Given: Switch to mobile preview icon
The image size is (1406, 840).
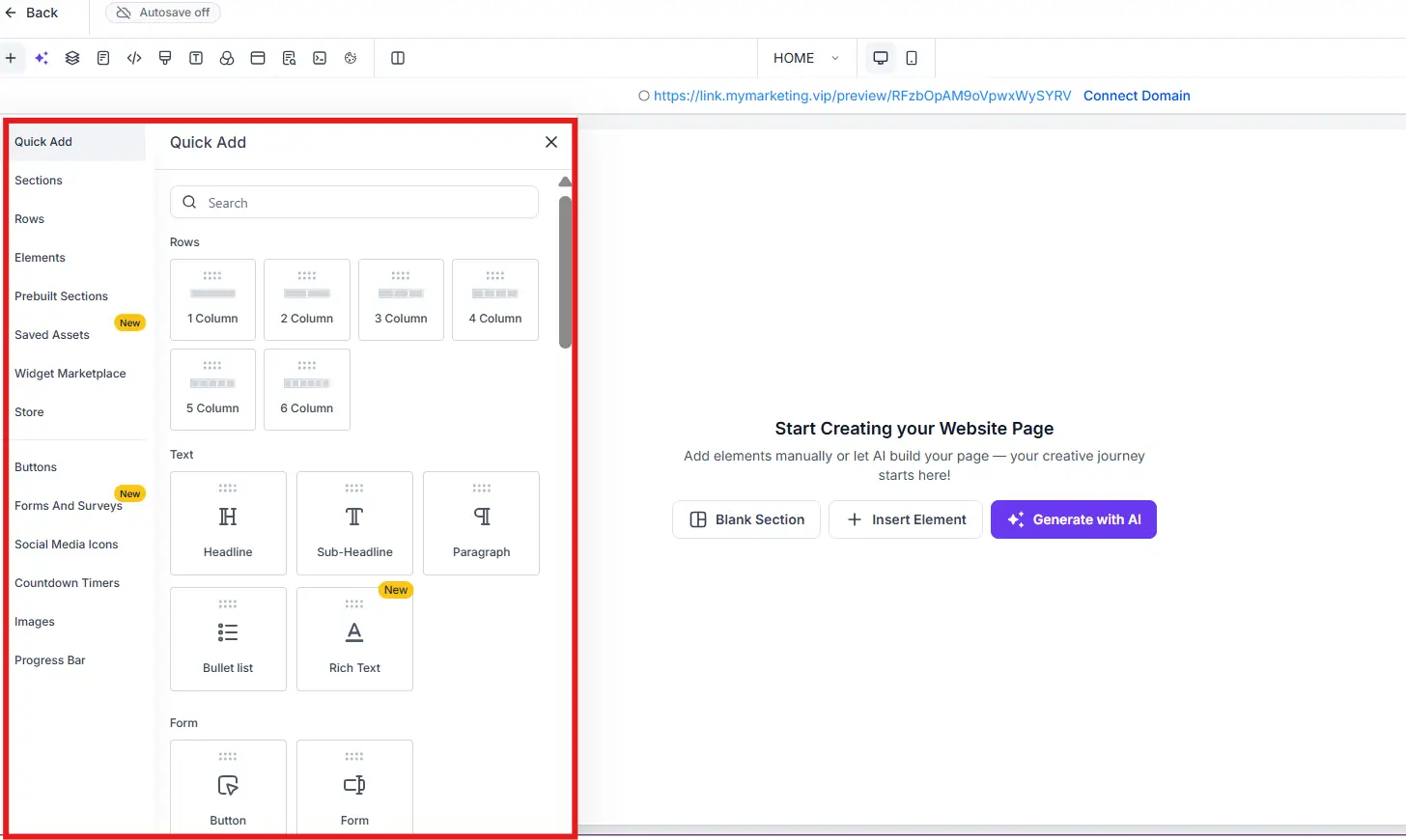Looking at the screenshot, I should (912, 58).
